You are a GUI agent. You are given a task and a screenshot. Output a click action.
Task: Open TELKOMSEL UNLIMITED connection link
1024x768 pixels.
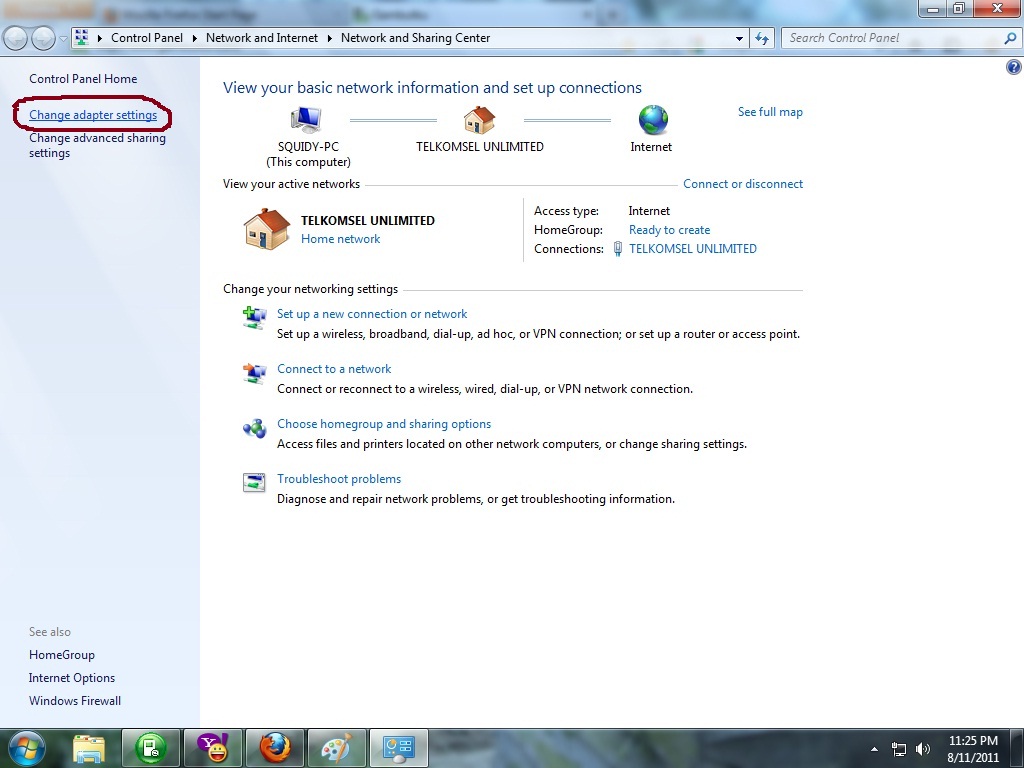pyautogui.click(x=693, y=249)
